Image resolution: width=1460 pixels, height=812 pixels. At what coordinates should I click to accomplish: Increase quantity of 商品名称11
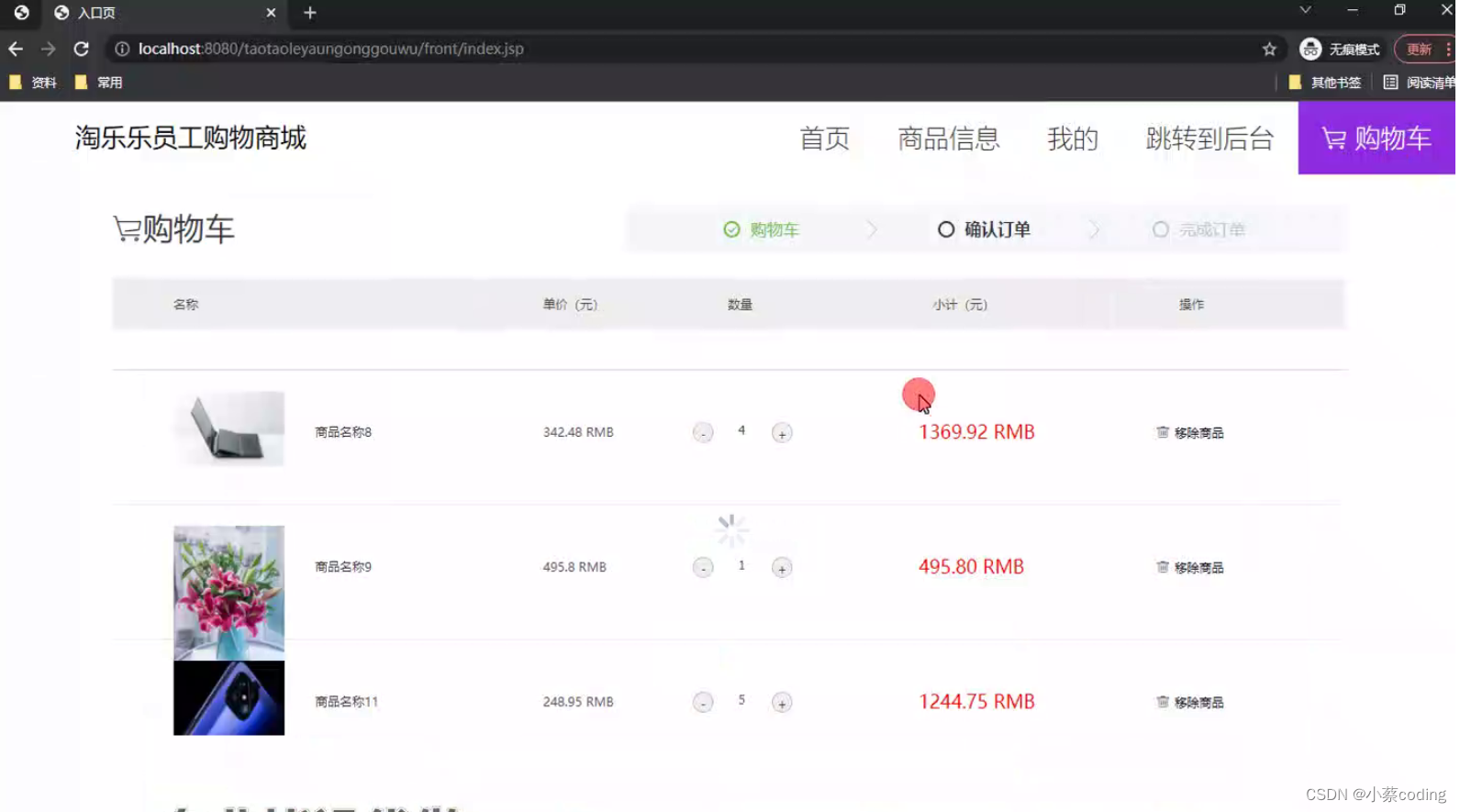tap(782, 703)
